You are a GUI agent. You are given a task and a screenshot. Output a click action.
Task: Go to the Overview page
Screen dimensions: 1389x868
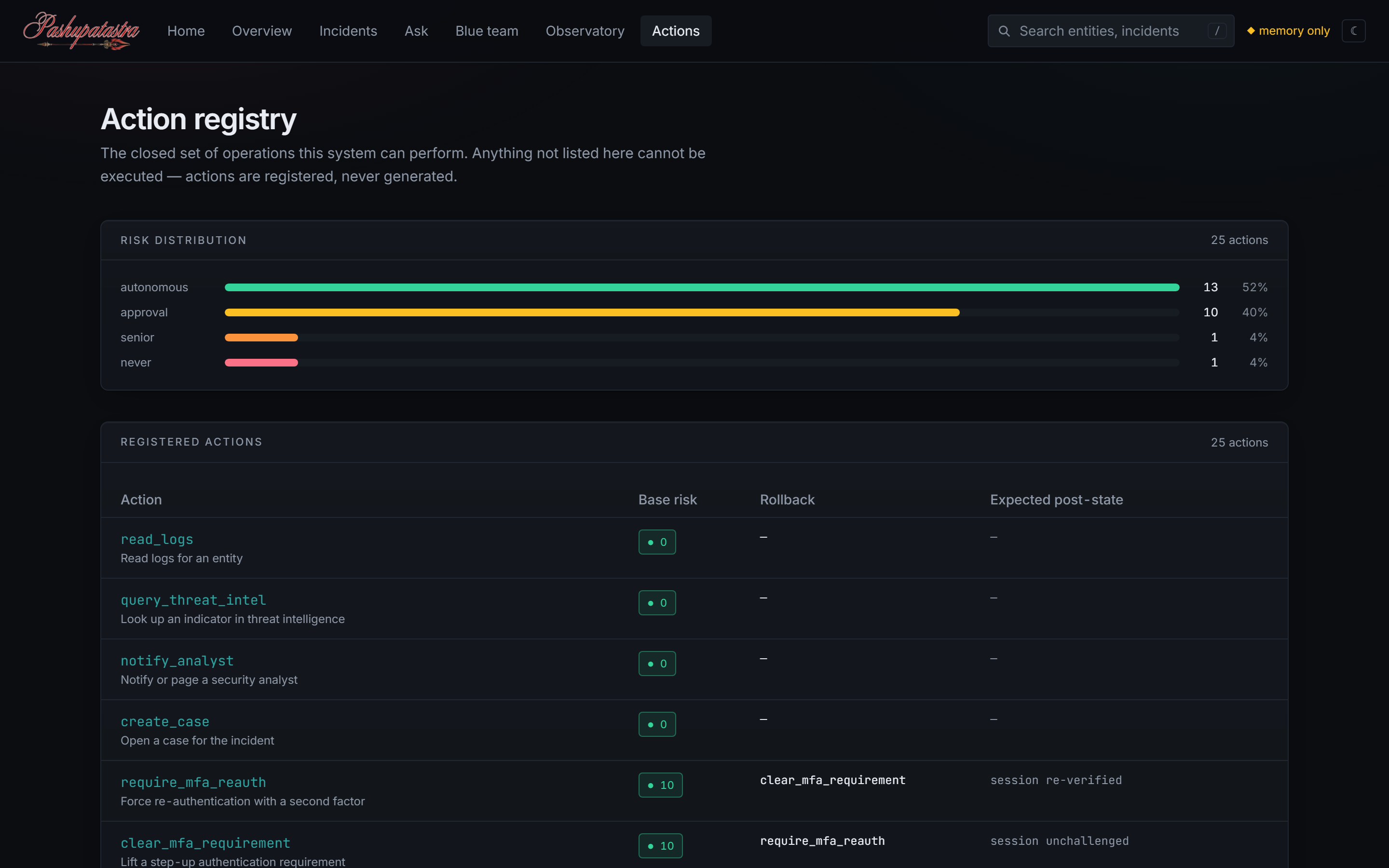pyautogui.click(x=262, y=31)
